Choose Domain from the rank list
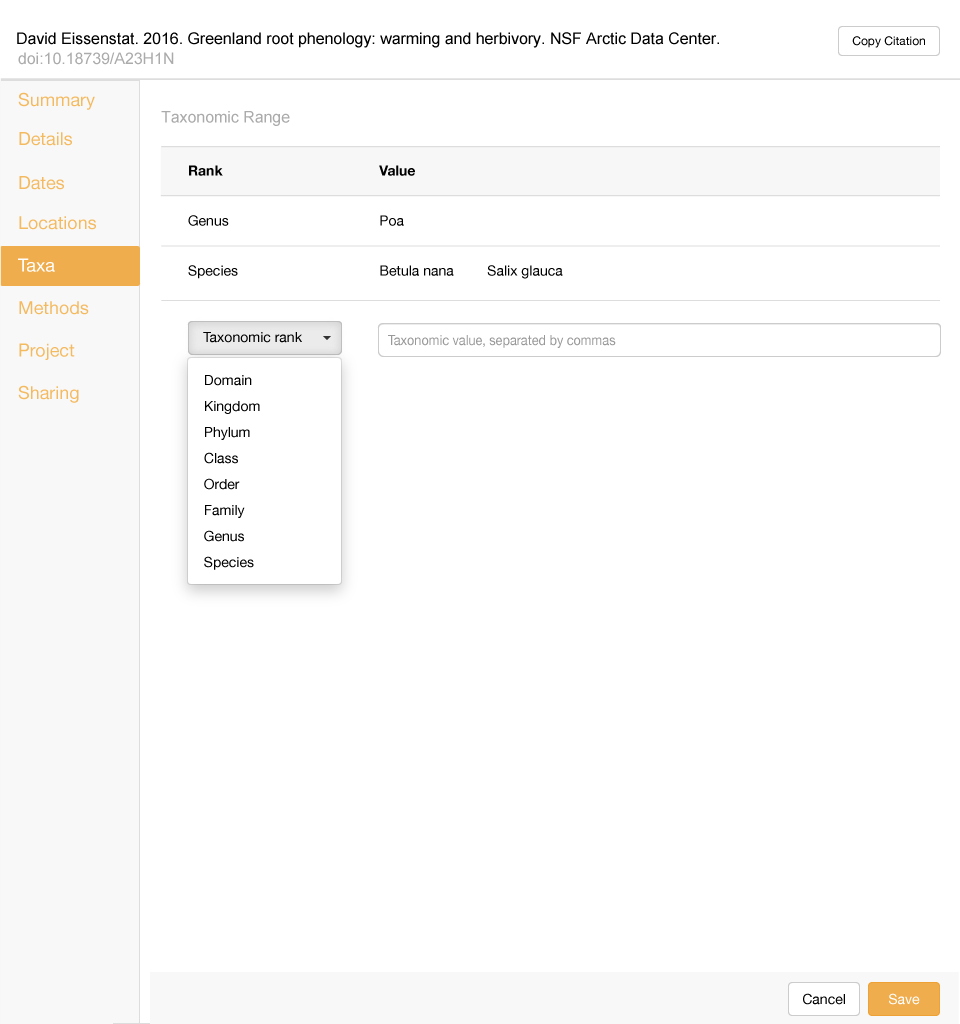Viewport: 960px width, 1024px height. click(x=227, y=380)
